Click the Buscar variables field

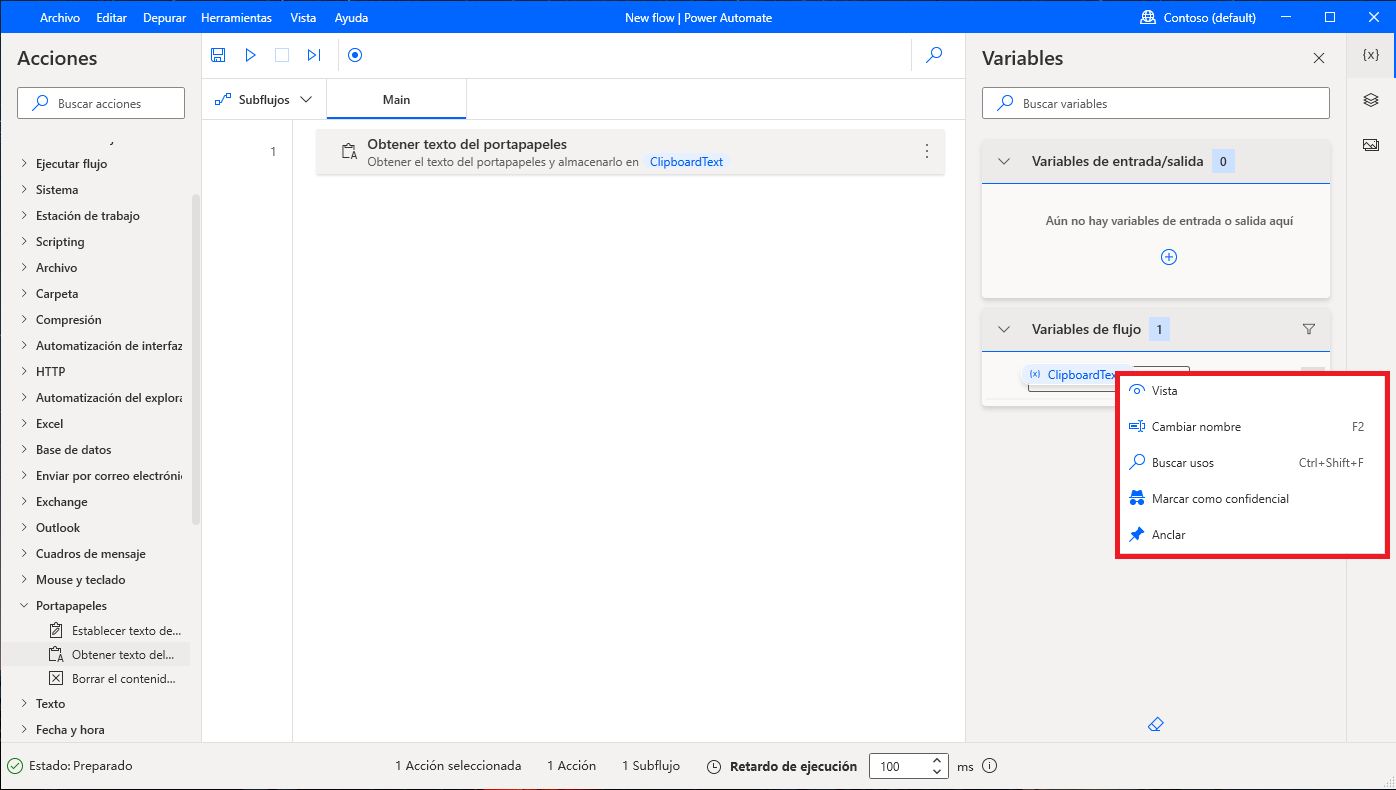pos(1155,102)
